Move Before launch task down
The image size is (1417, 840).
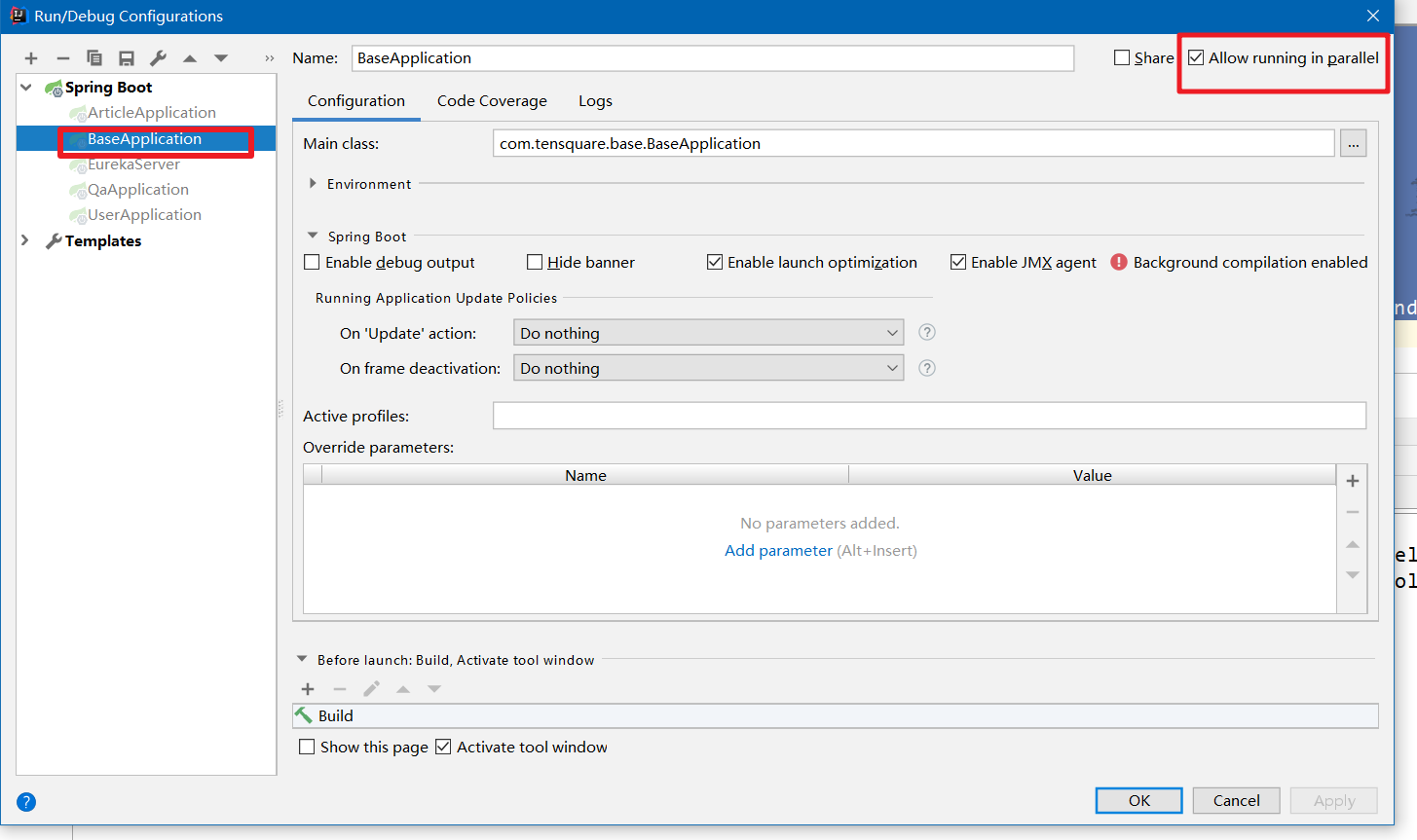434,689
